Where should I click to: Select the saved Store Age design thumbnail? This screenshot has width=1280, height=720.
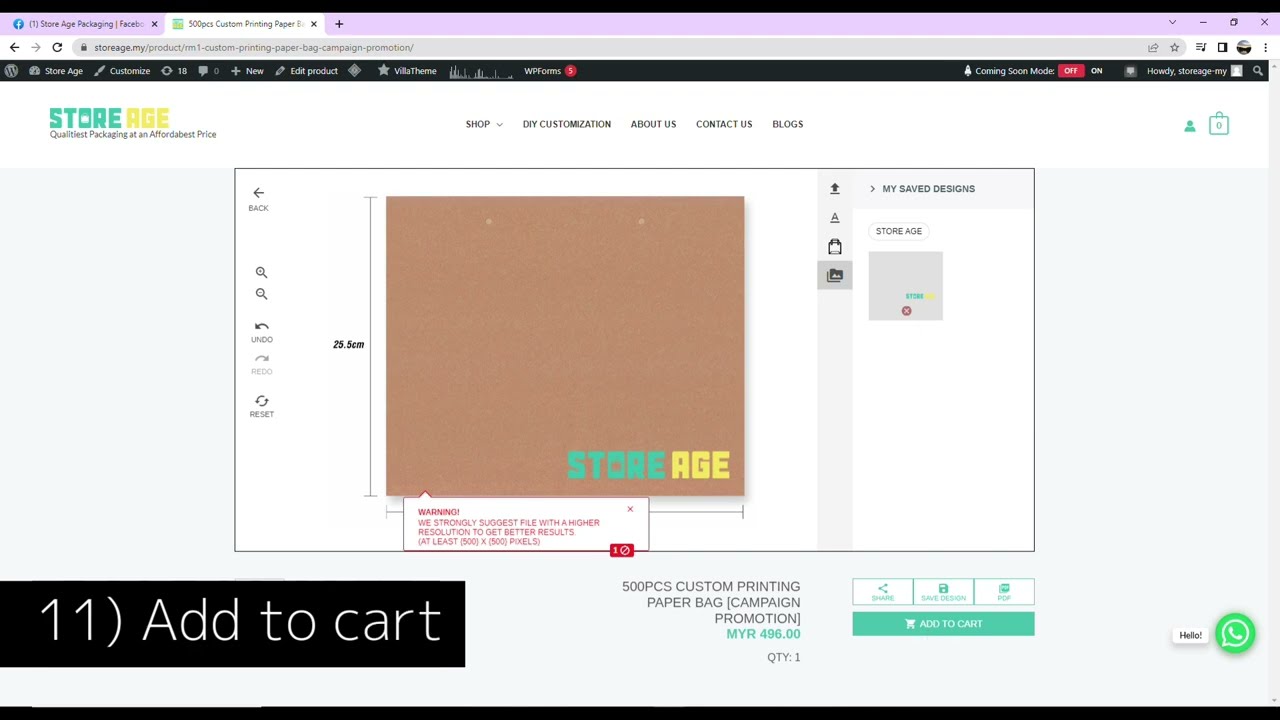click(x=905, y=286)
